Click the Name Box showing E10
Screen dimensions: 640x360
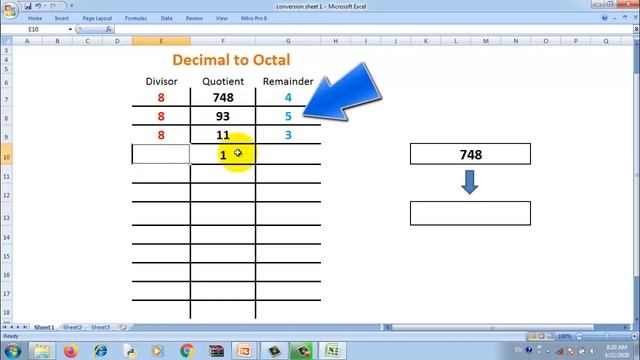(x=35, y=29)
